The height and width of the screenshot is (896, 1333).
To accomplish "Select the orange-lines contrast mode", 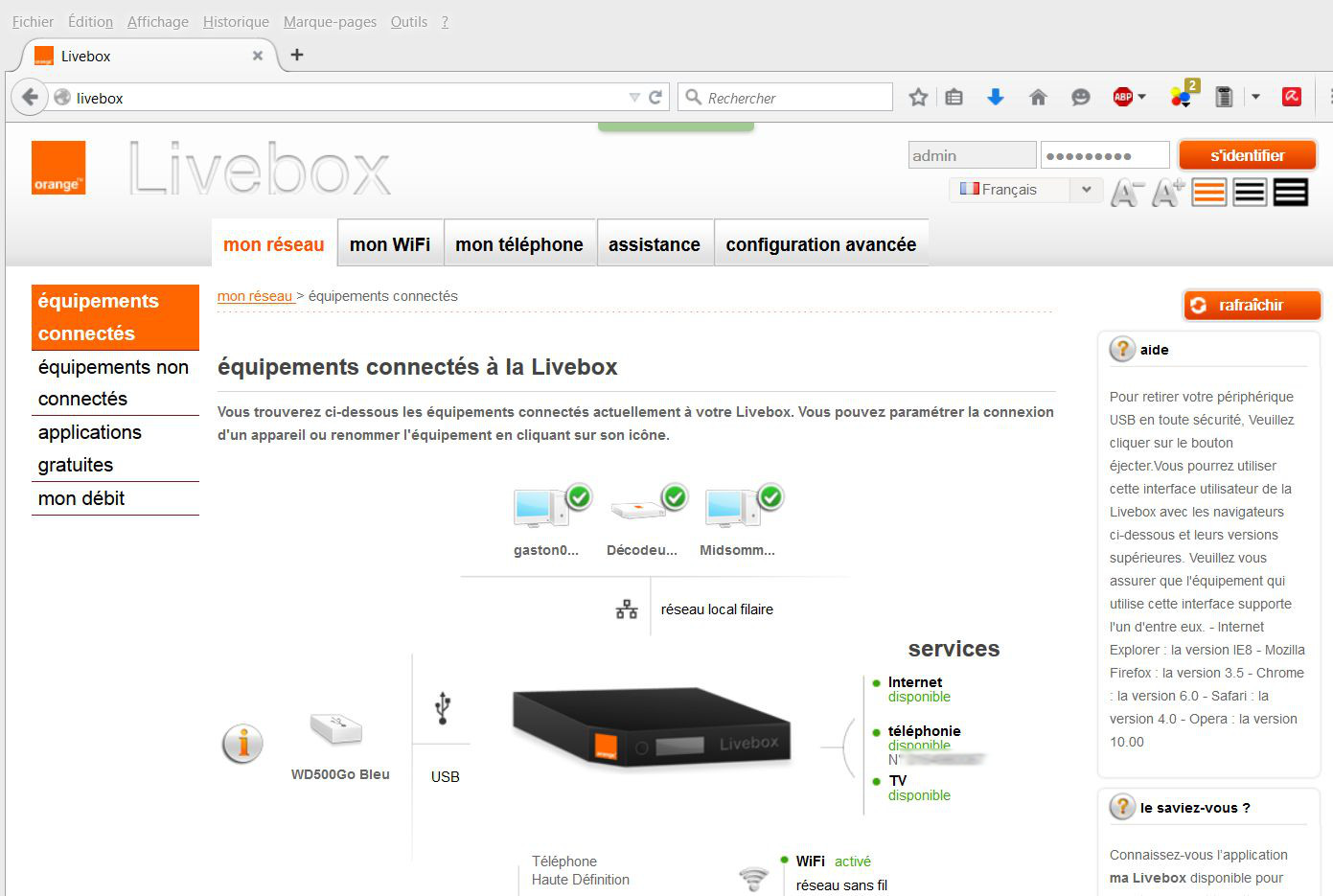I will (1209, 193).
